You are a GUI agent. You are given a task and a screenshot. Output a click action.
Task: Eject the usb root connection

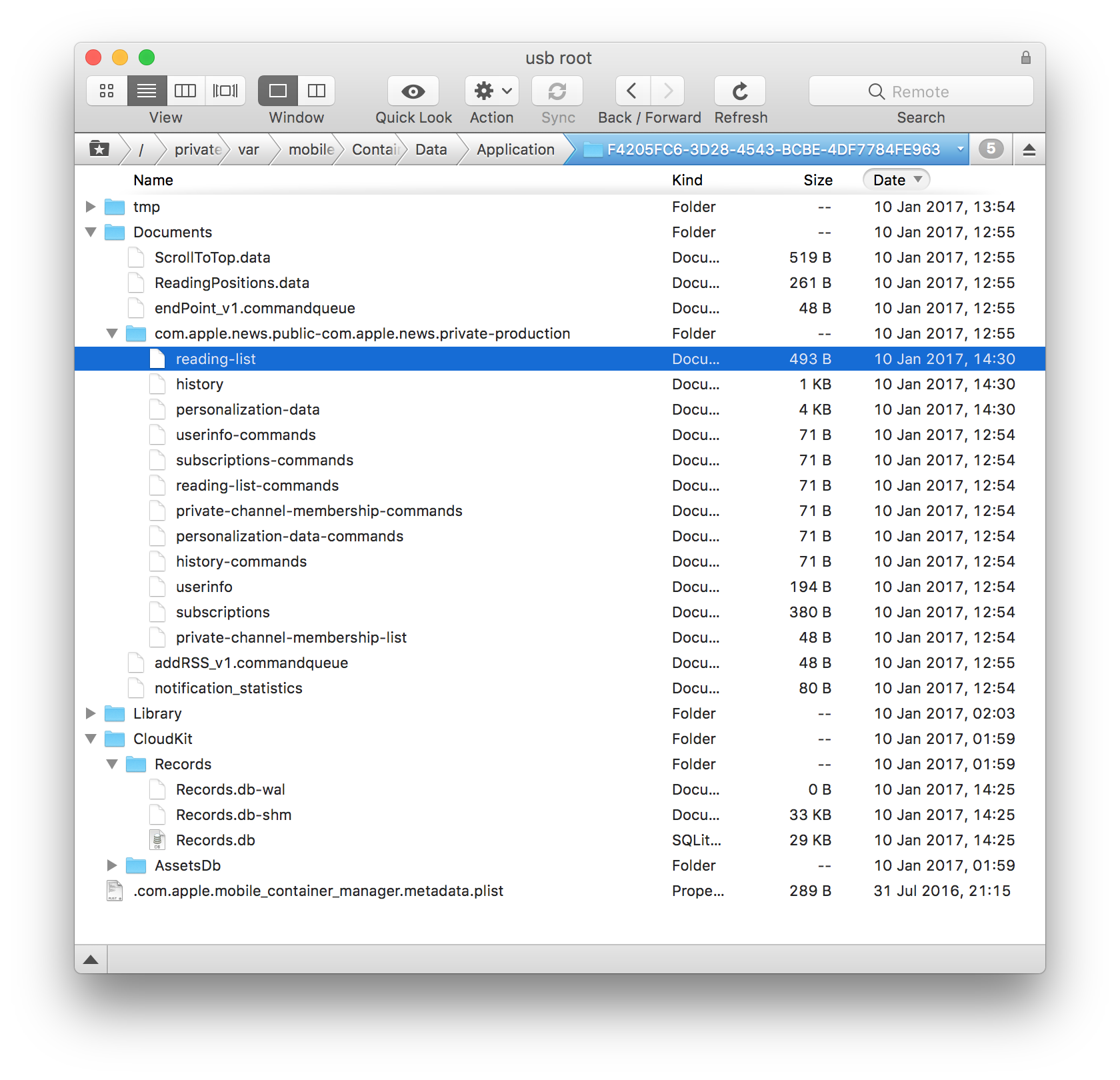click(x=1029, y=149)
